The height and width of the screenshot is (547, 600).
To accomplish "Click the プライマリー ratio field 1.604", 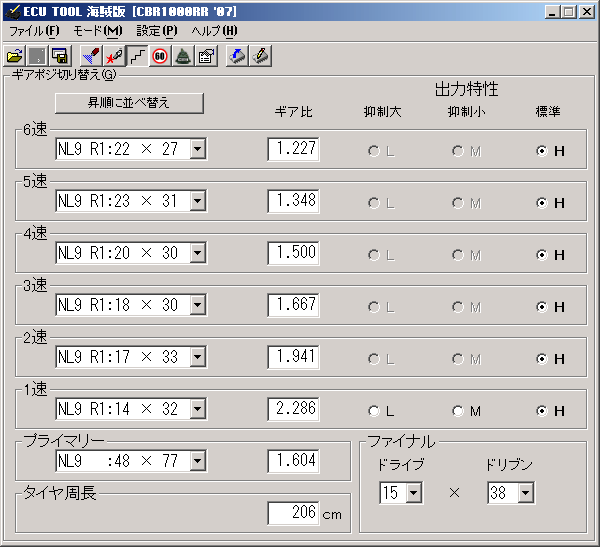I will coord(293,461).
